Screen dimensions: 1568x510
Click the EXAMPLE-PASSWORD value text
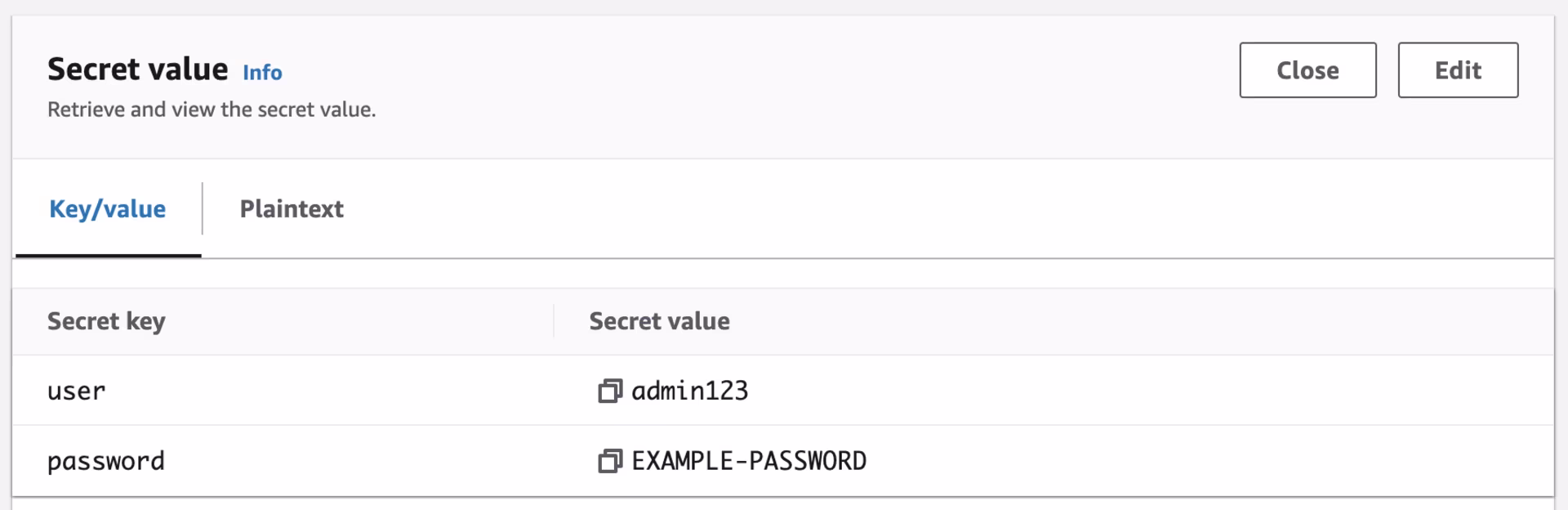[x=748, y=462]
